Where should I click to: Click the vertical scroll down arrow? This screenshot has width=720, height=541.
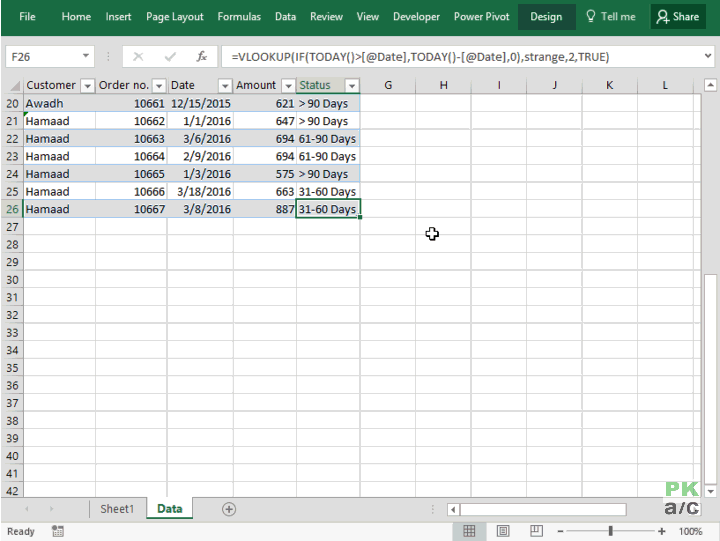tap(710, 491)
